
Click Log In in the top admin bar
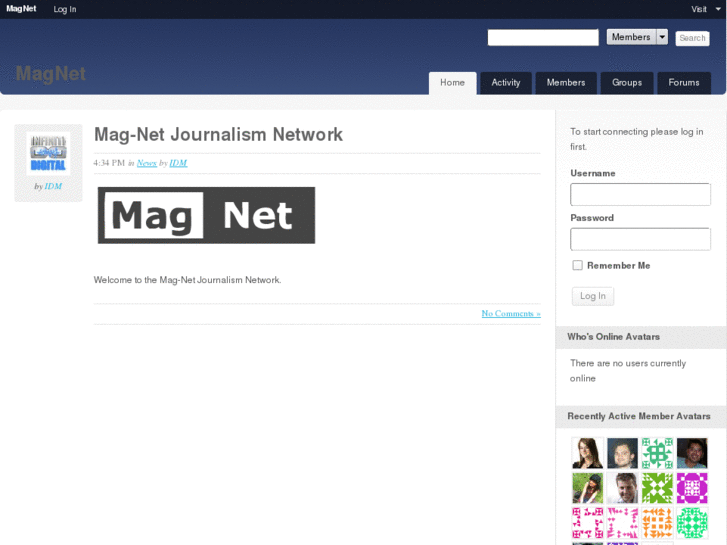(64, 9)
